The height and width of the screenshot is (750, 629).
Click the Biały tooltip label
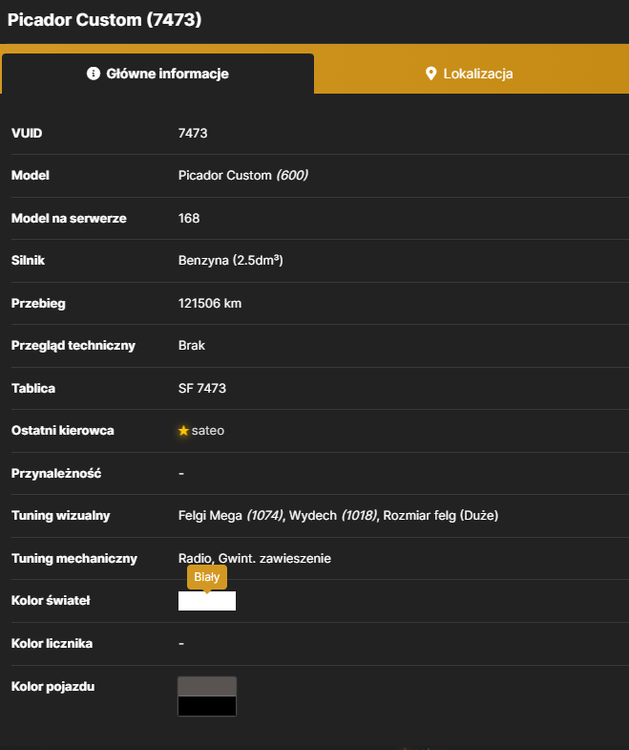pos(207,577)
